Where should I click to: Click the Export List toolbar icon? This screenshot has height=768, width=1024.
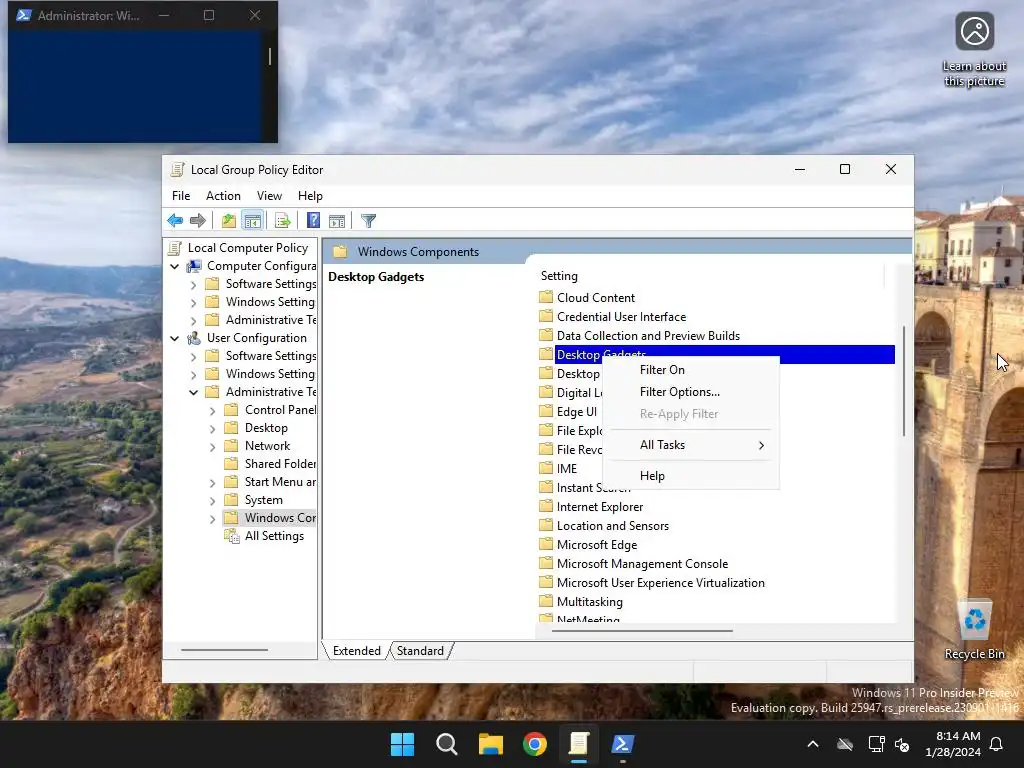coord(283,221)
